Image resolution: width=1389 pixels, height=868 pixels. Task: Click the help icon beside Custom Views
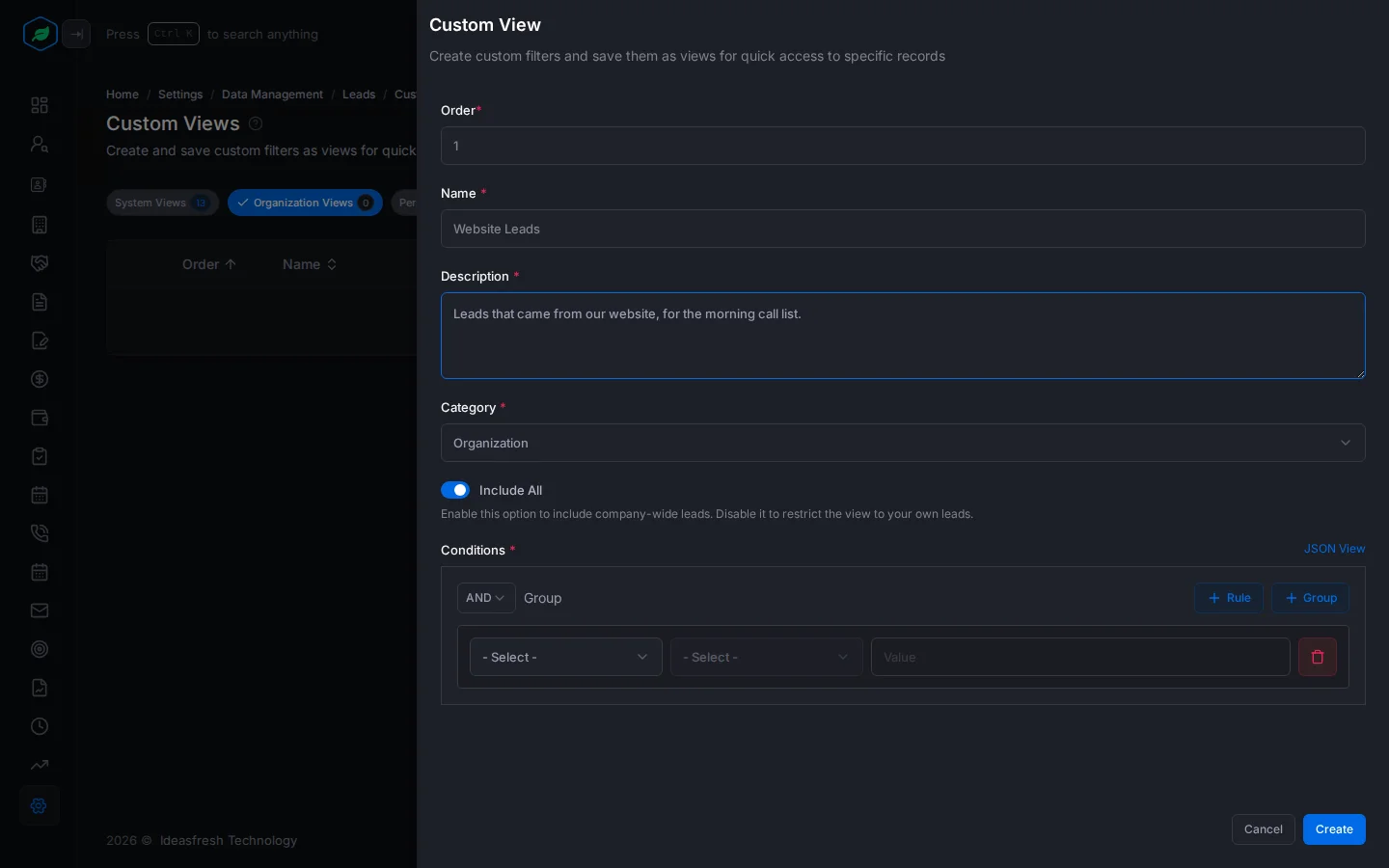(256, 123)
